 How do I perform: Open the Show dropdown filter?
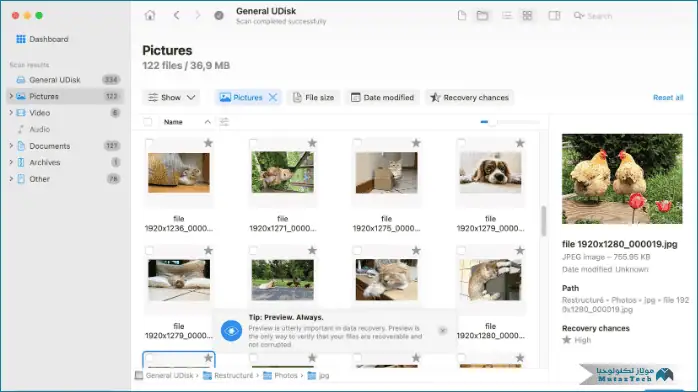[x=171, y=97]
